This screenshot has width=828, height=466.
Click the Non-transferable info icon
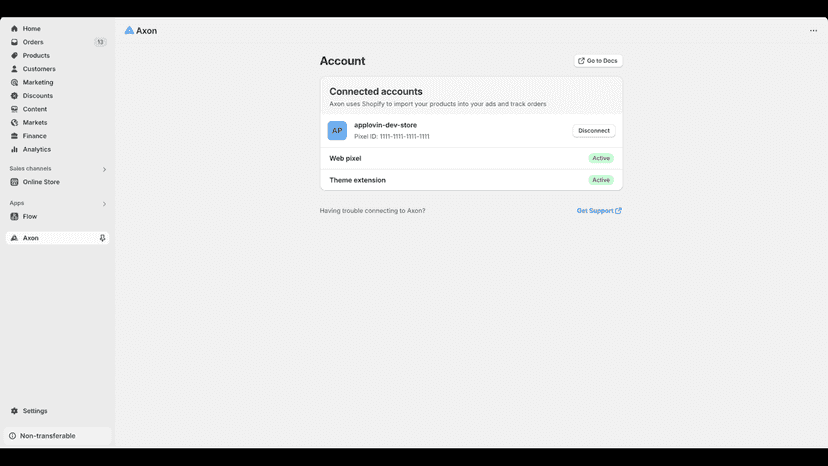(13, 436)
